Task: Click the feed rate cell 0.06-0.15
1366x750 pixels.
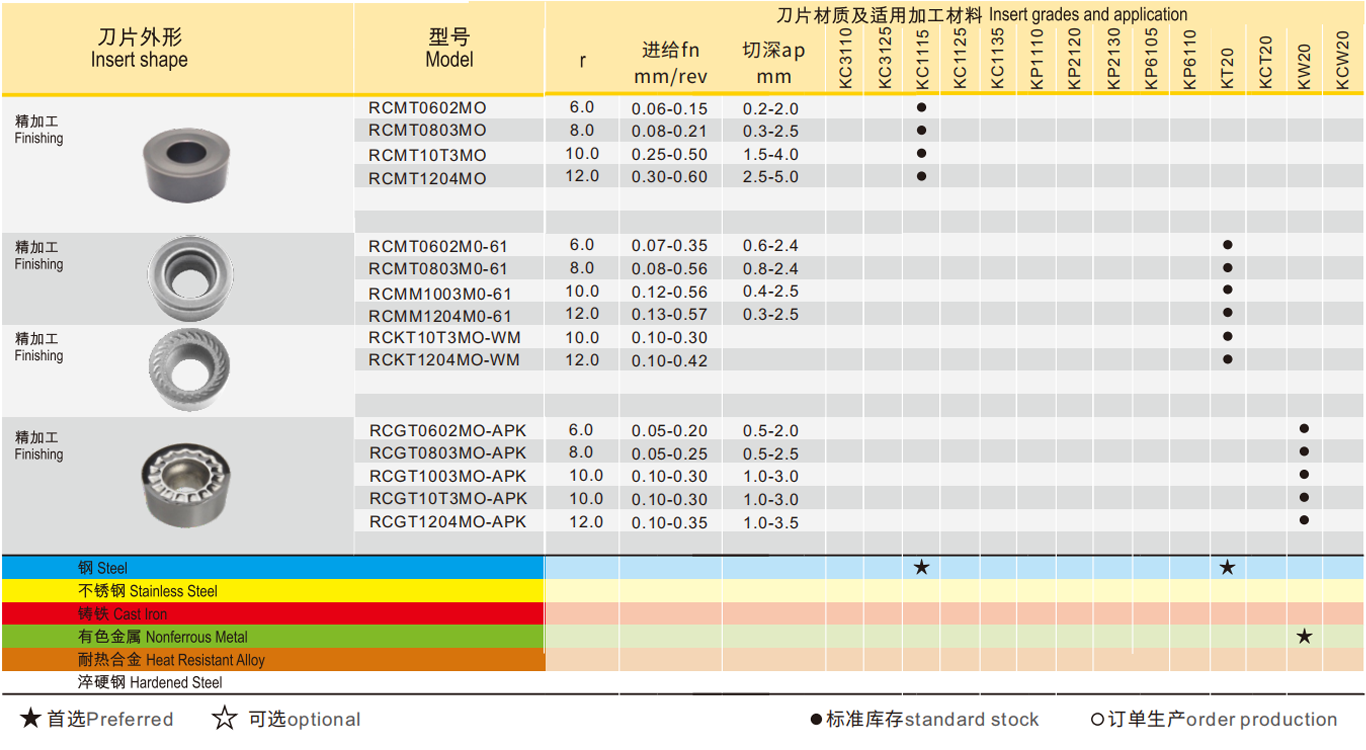Action: click(668, 108)
